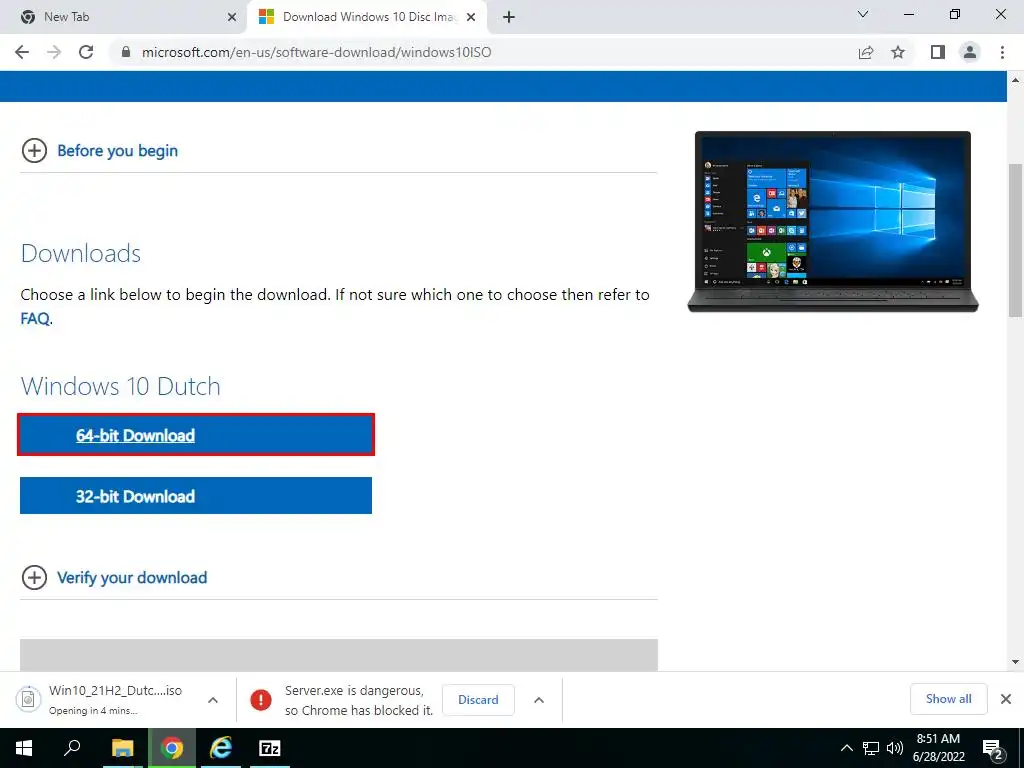Close the New Tab tab
The height and width of the screenshot is (768, 1024).
click(232, 18)
